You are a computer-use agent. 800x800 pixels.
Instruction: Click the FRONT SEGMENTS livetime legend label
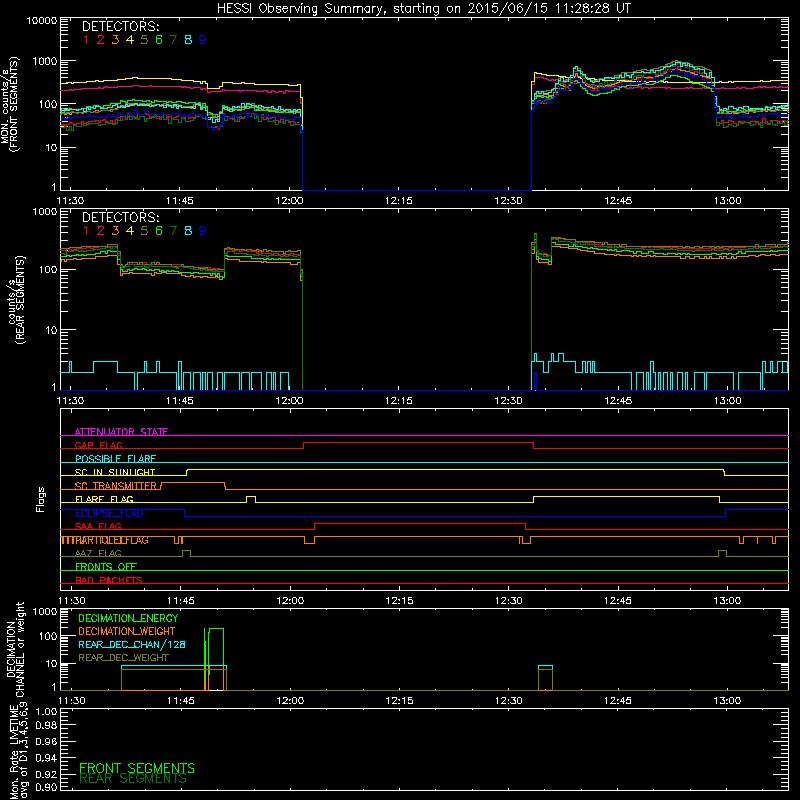[x=137, y=768]
